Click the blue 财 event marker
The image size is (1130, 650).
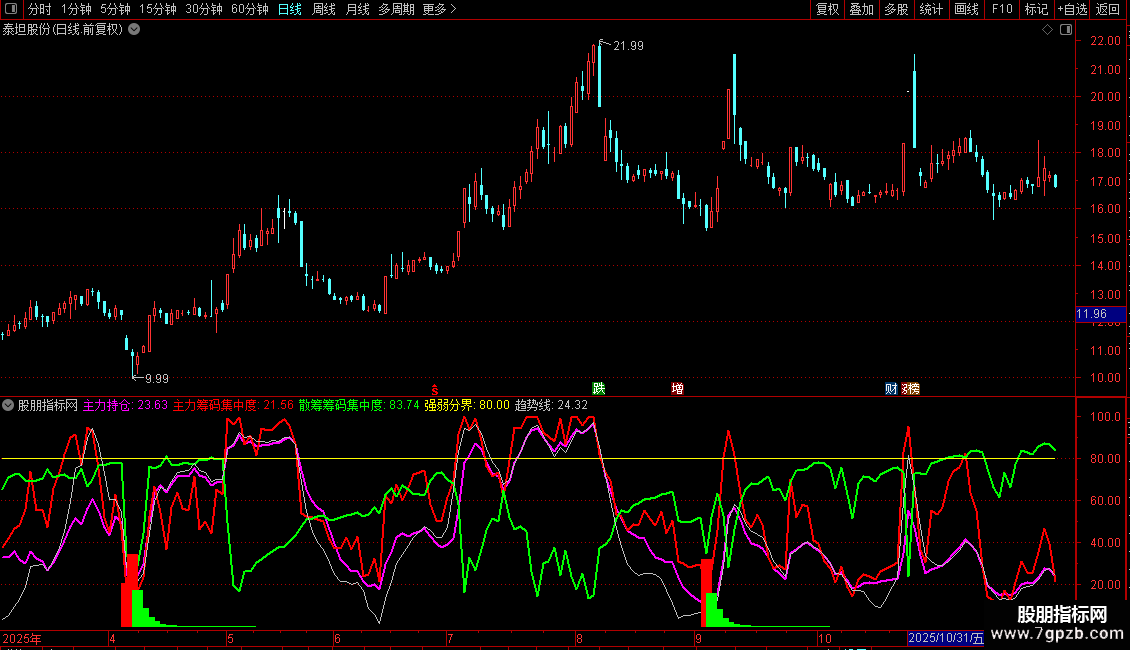[891, 388]
